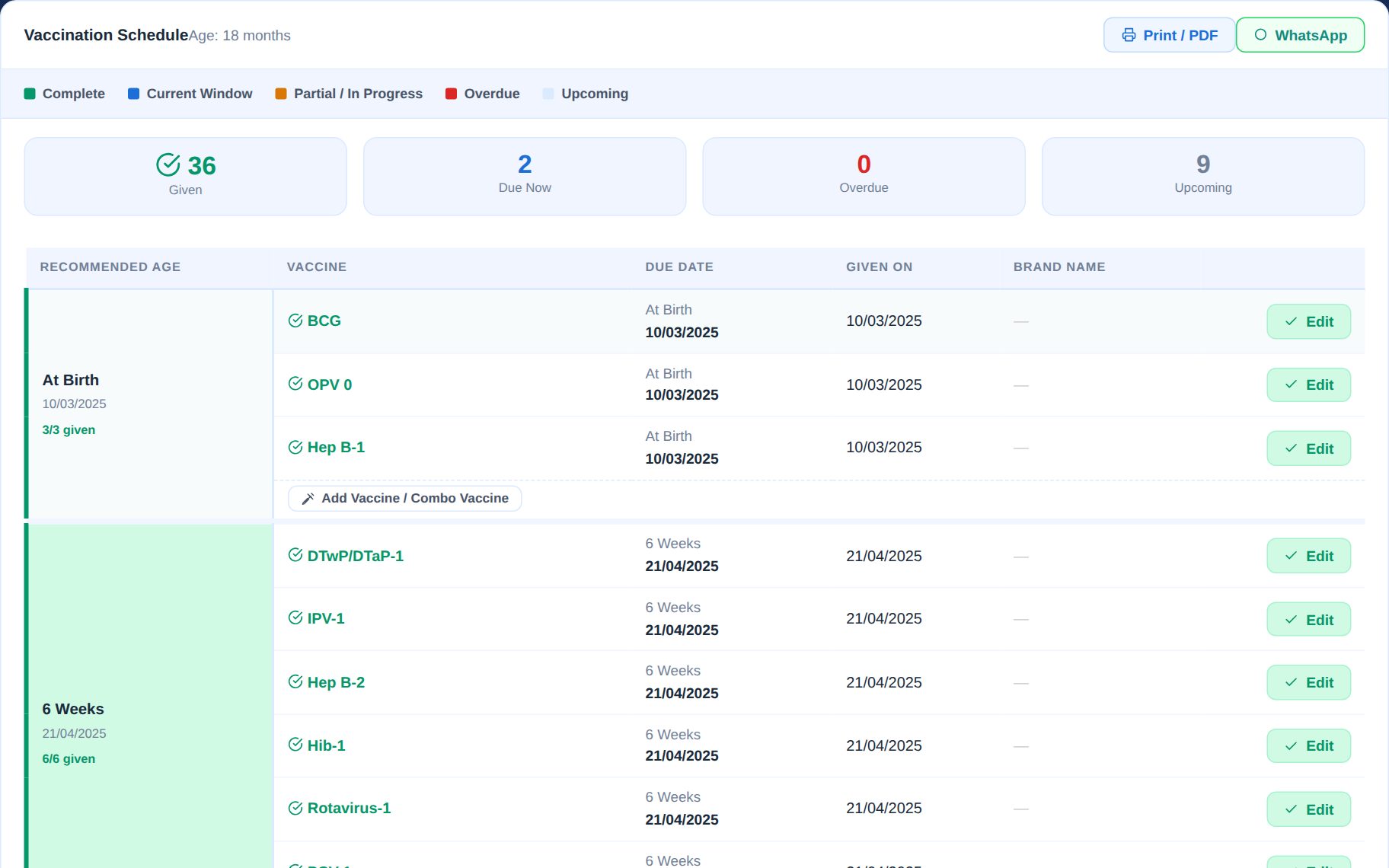The height and width of the screenshot is (868, 1389).
Task: Click the check icon next to OPV 0
Action: tap(295, 384)
